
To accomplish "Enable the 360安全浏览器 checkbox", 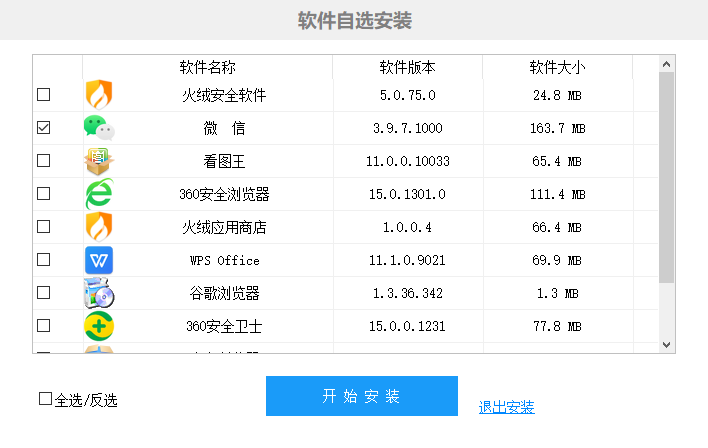I will point(43,194).
